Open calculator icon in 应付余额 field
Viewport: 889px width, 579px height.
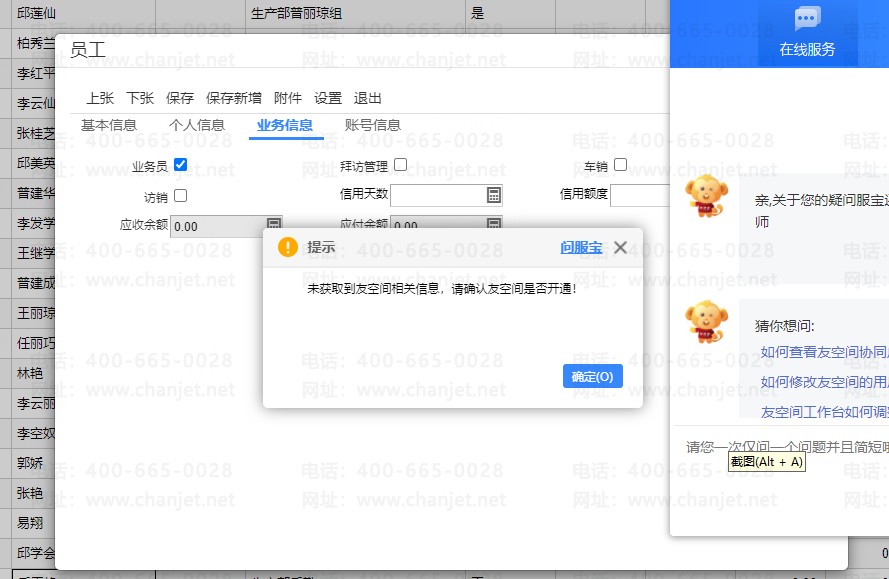click(x=494, y=223)
